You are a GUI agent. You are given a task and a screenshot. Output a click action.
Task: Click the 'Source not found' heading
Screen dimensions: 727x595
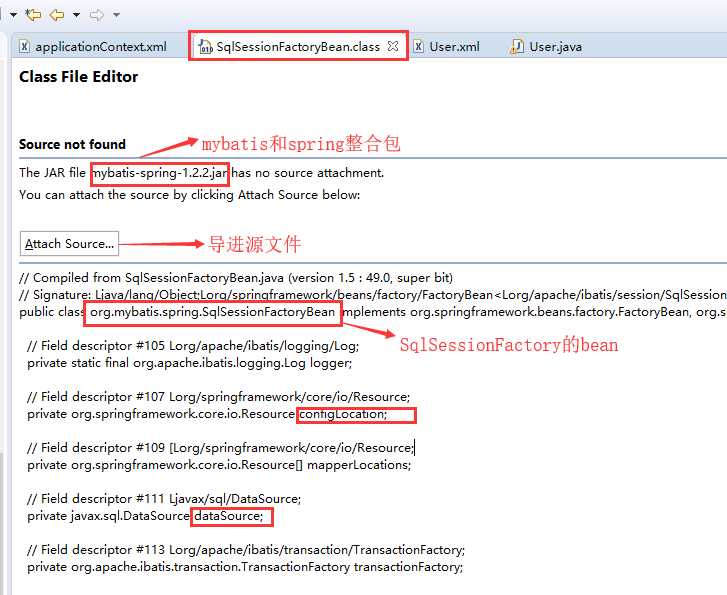[72, 144]
